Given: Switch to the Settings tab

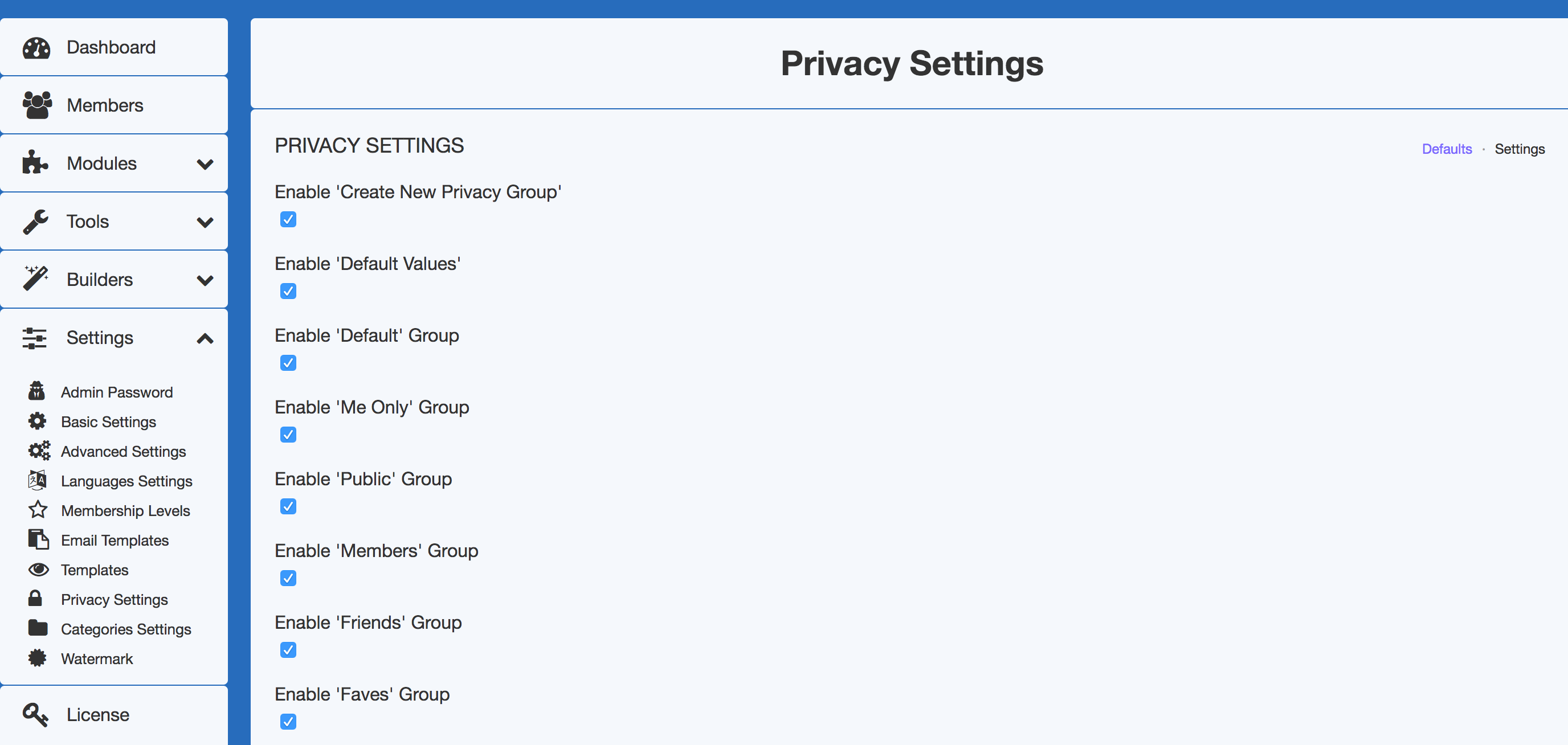Looking at the screenshot, I should point(1520,149).
